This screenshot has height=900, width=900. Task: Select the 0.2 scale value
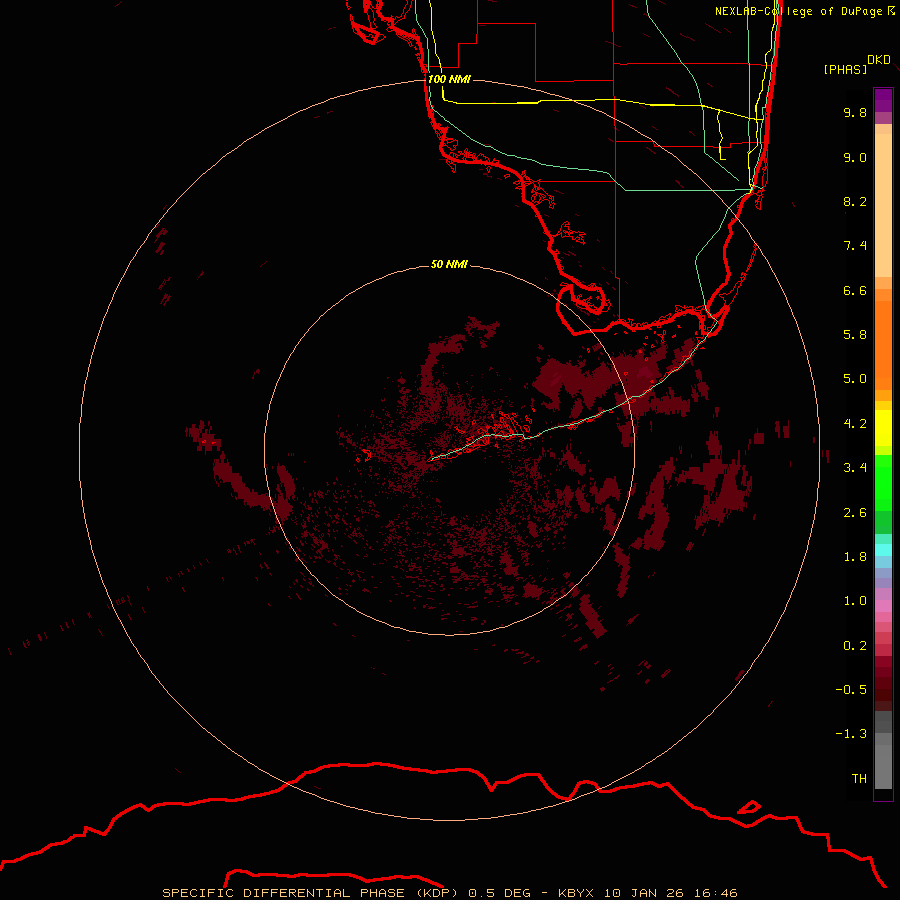click(855, 646)
